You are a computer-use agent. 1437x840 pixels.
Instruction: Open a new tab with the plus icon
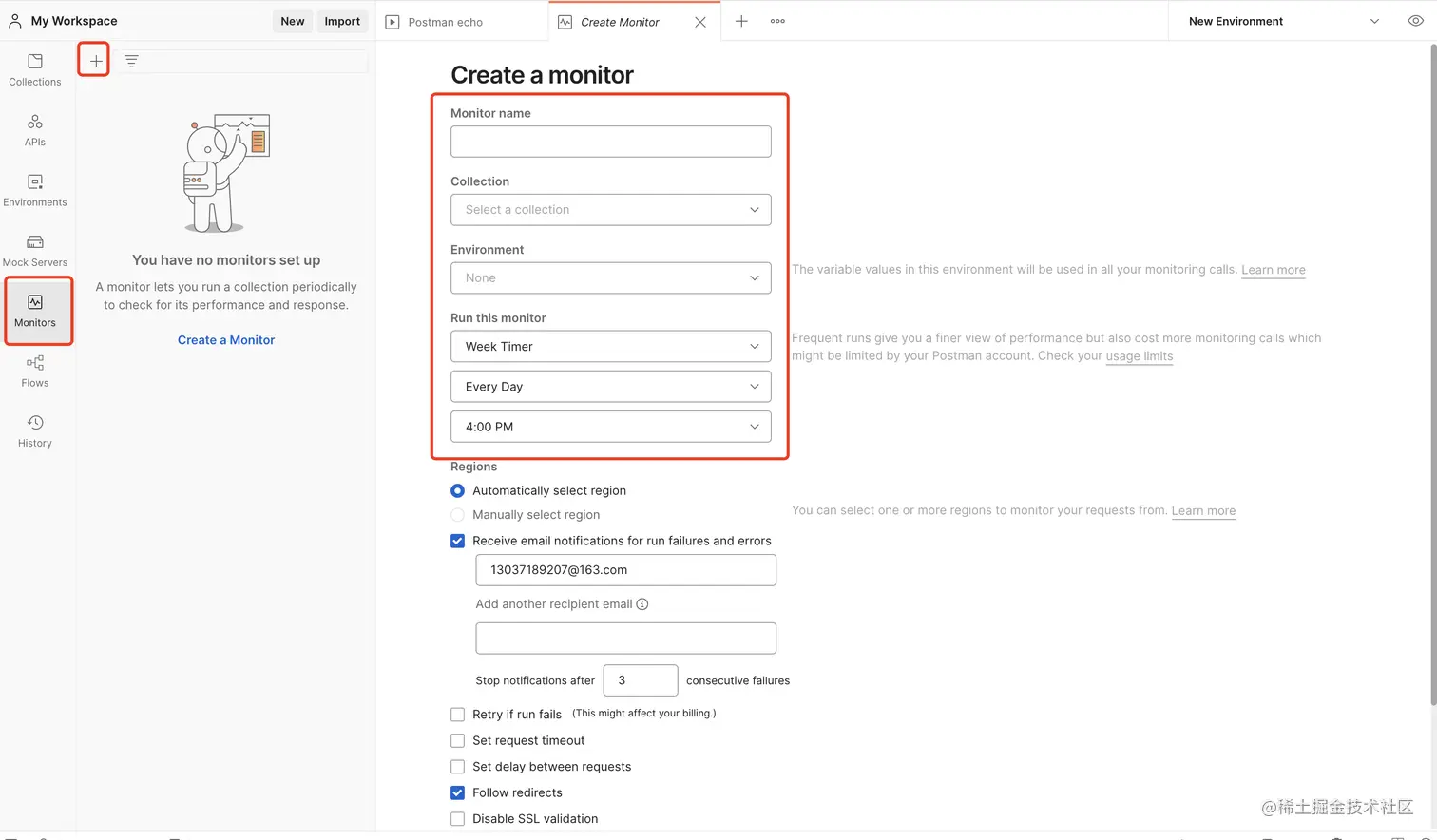pos(741,21)
